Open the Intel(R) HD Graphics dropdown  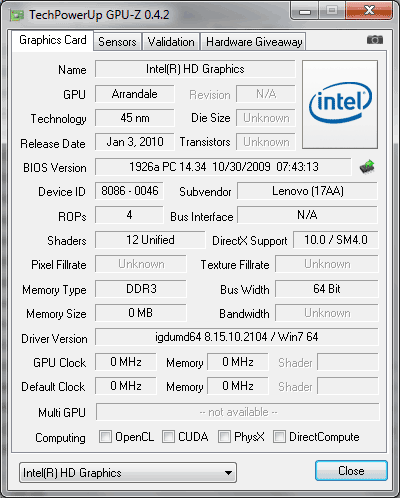(x=128, y=472)
